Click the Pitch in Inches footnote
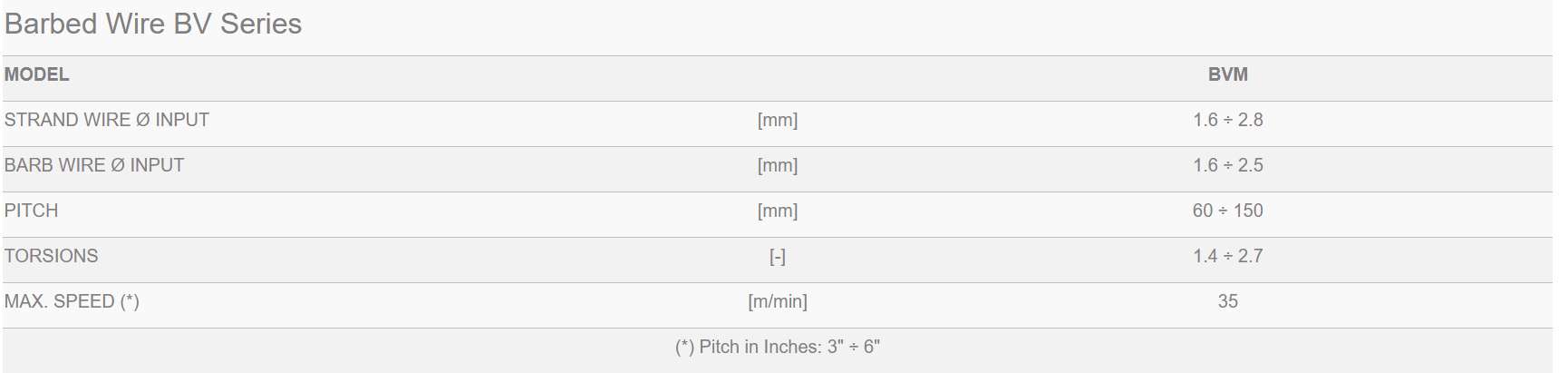The image size is (1568, 373). pos(778,347)
